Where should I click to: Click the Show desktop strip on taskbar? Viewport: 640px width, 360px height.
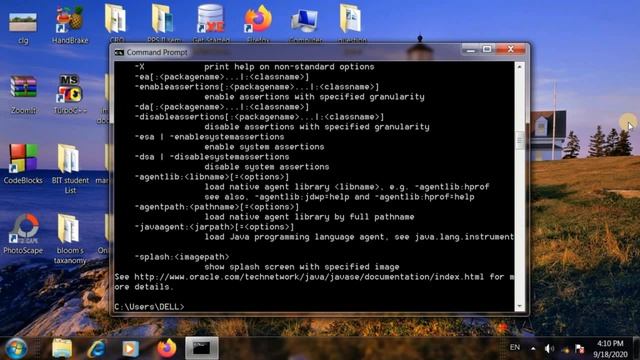[637, 349]
